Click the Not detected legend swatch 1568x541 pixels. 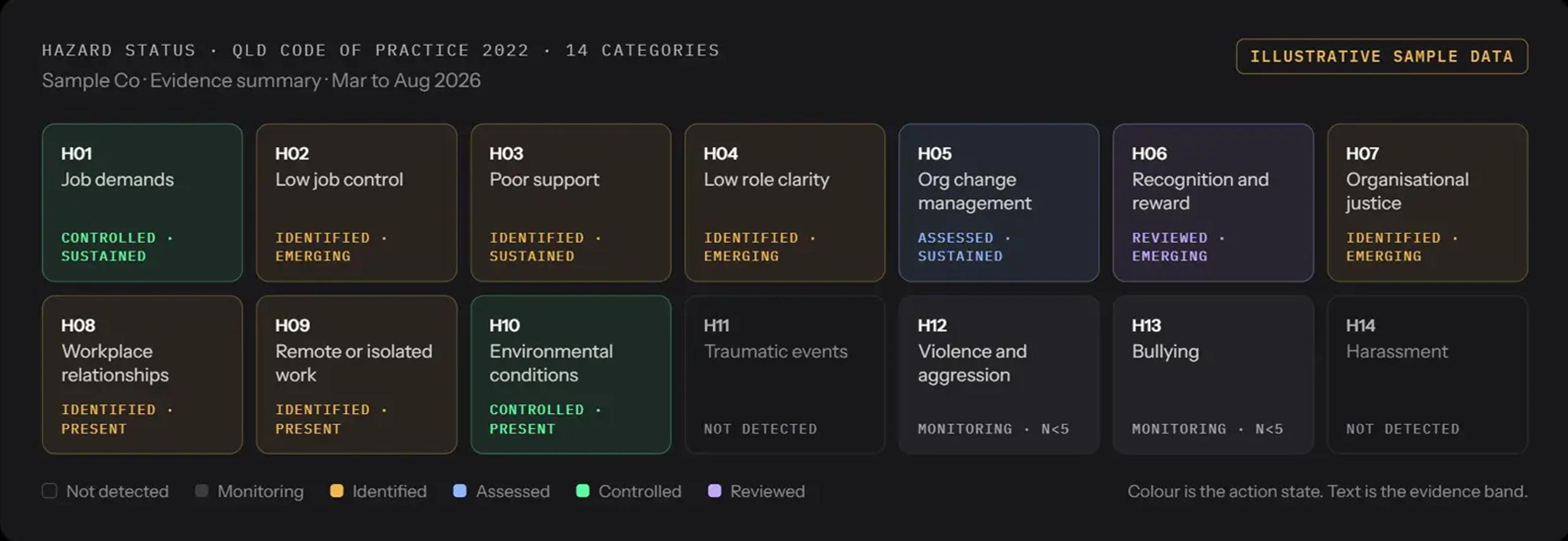pos(50,491)
